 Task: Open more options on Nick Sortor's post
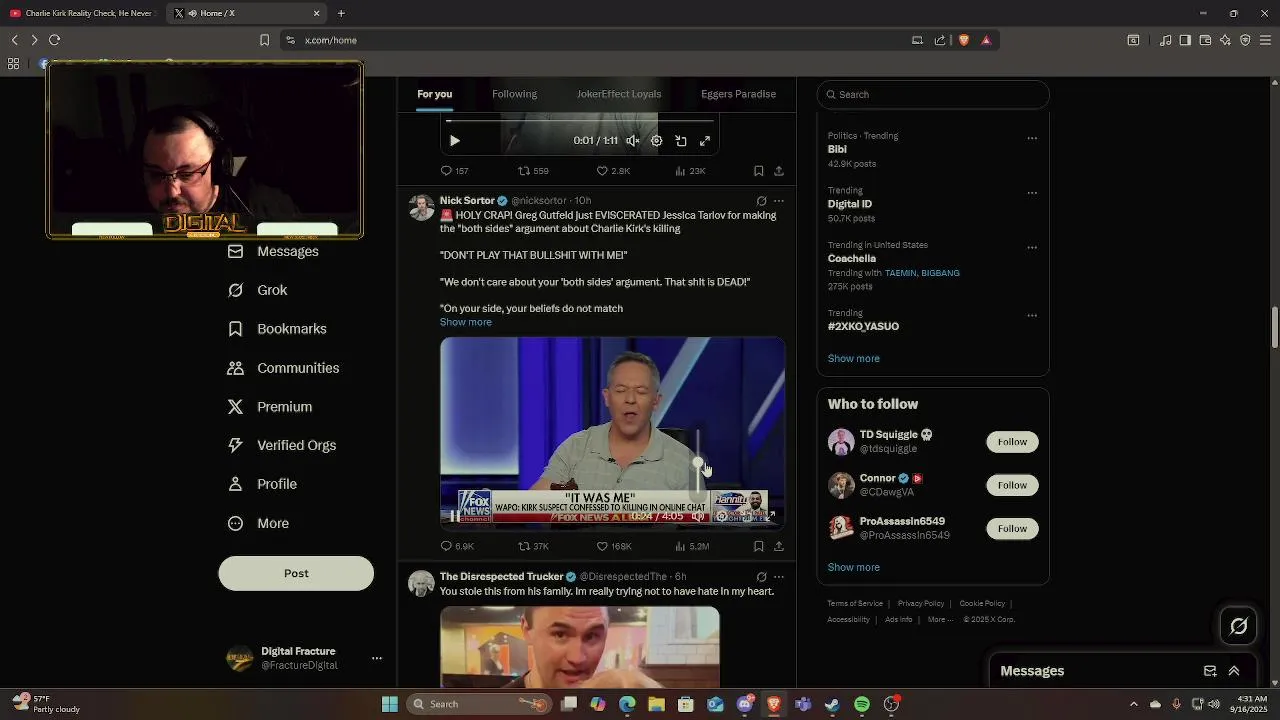tap(779, 201)
